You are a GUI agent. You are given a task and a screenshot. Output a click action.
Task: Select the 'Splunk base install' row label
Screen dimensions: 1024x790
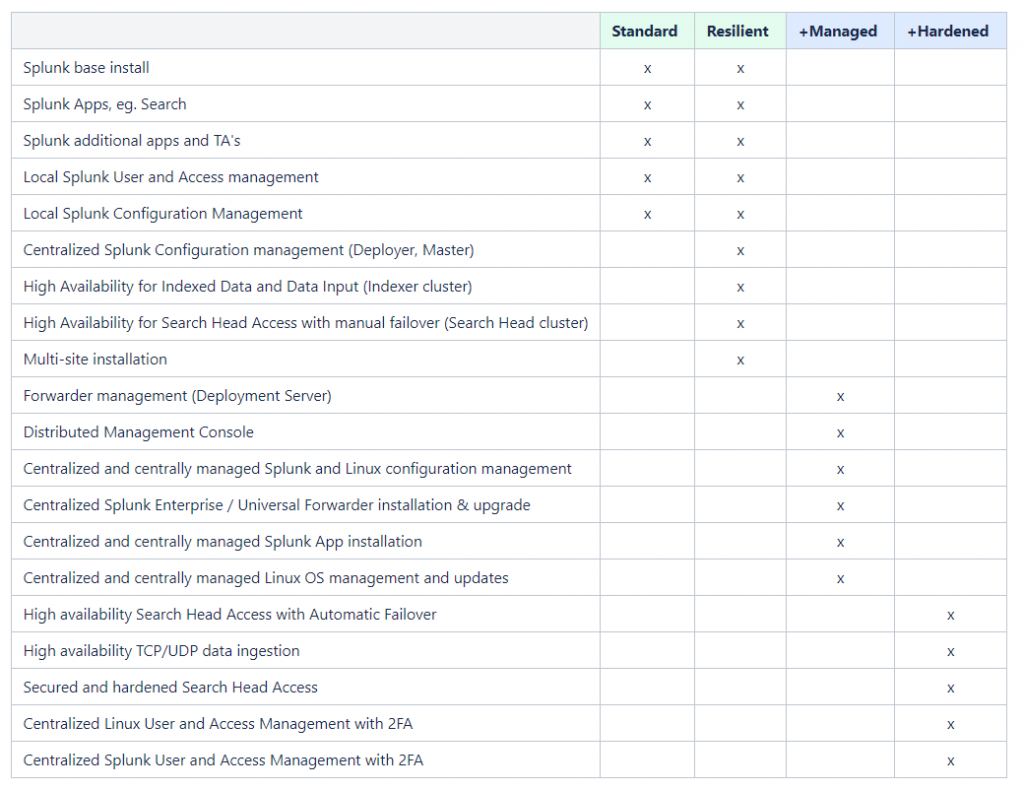[x=86, y=68]
